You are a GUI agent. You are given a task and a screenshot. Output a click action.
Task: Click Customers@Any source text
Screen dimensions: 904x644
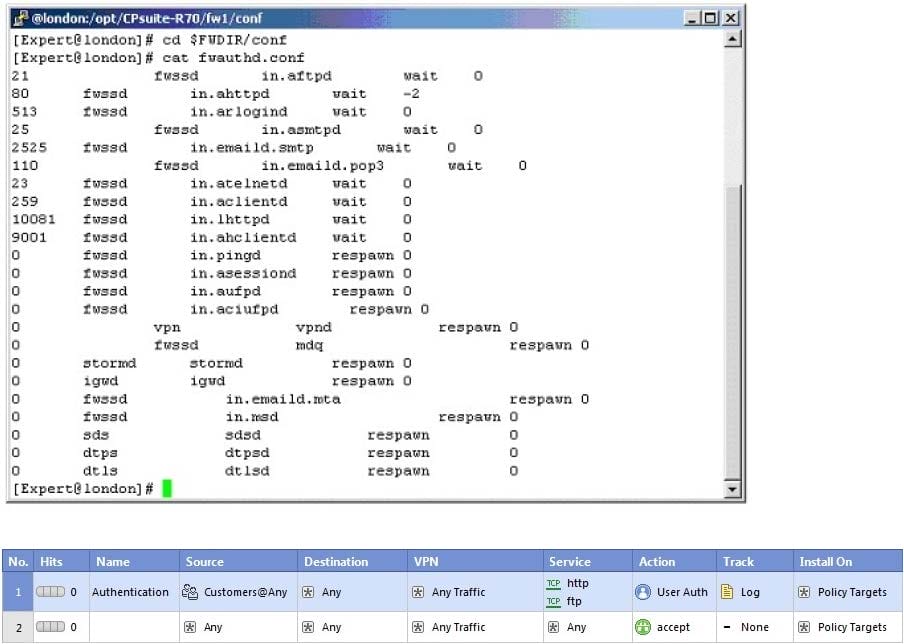point(246,592)
